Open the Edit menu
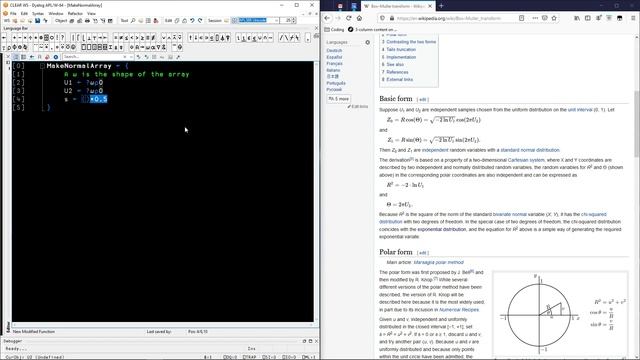Image resolution: width=640 pixels, height=360 pixels. pos(24,13)
